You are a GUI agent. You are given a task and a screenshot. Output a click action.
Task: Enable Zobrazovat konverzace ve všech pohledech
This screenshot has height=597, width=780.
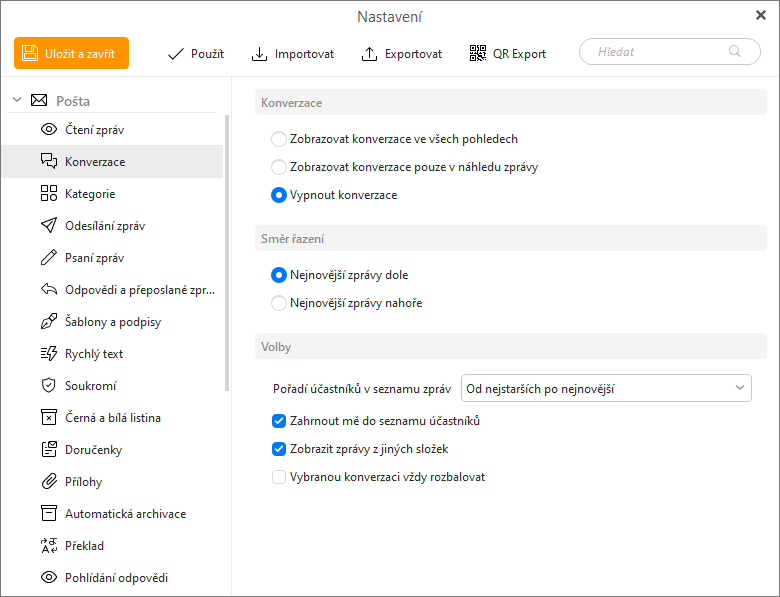(x=279, y=139)
